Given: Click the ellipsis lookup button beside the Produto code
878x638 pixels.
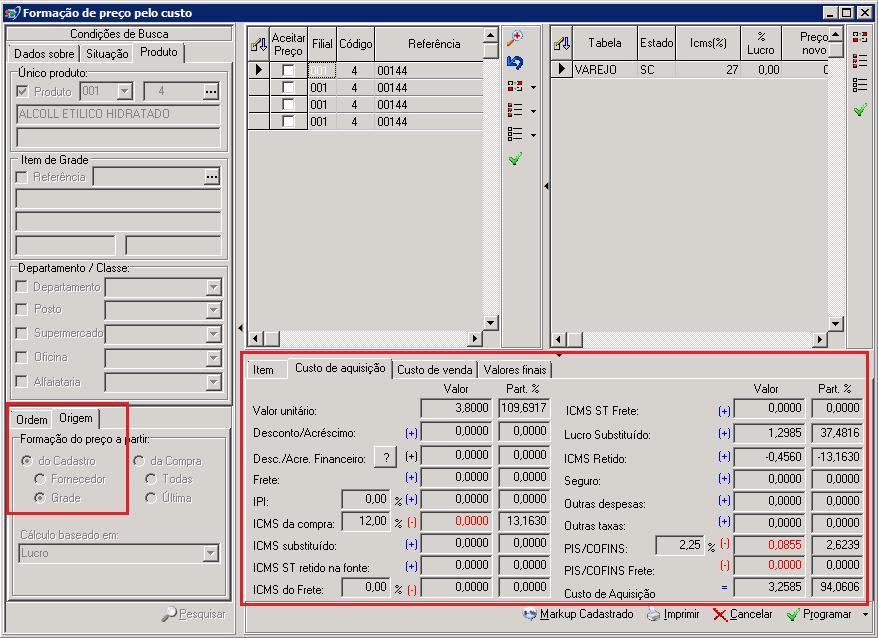Looking at the screenshot, I should pos(211,91).
